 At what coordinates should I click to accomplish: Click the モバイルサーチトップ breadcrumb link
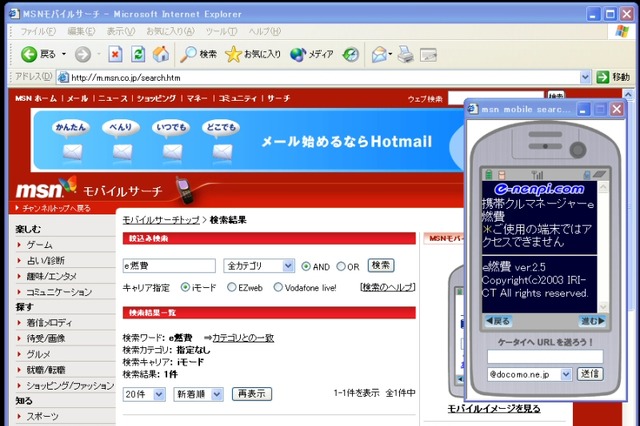161,220
